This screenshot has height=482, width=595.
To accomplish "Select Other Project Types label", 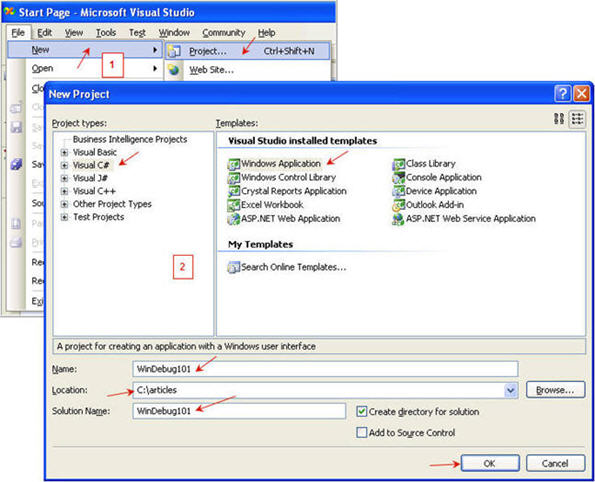I will [112, 204].
